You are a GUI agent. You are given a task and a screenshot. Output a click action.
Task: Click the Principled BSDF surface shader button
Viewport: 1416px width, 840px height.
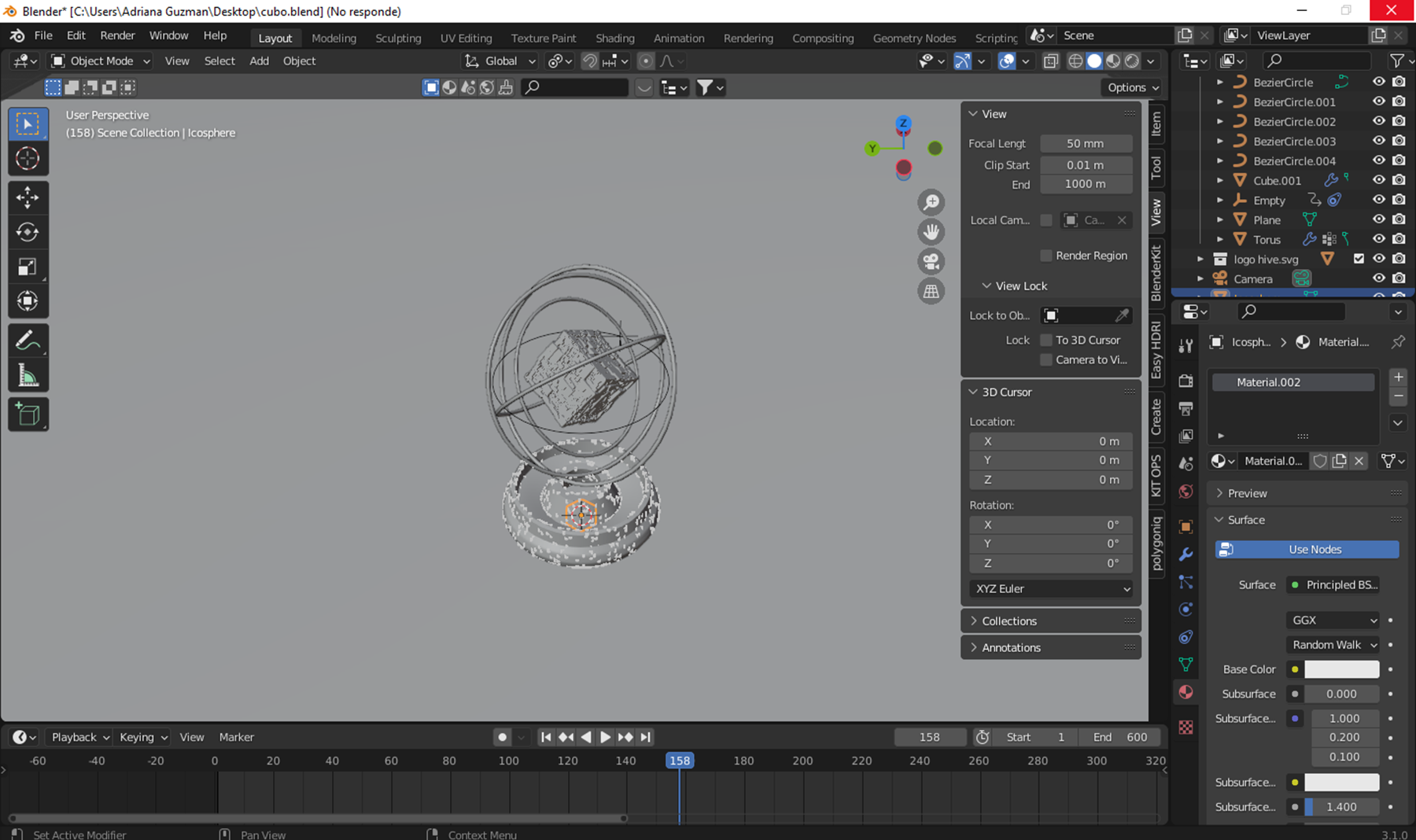click(x=1335, y=584)
